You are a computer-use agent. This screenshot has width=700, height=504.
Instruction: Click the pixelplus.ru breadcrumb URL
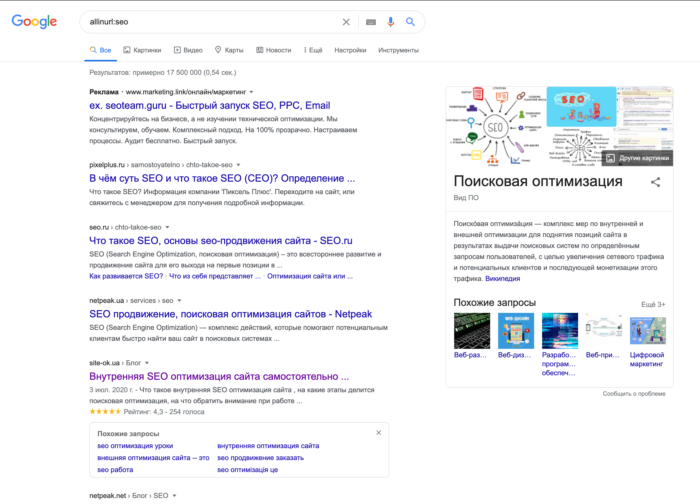161,165
